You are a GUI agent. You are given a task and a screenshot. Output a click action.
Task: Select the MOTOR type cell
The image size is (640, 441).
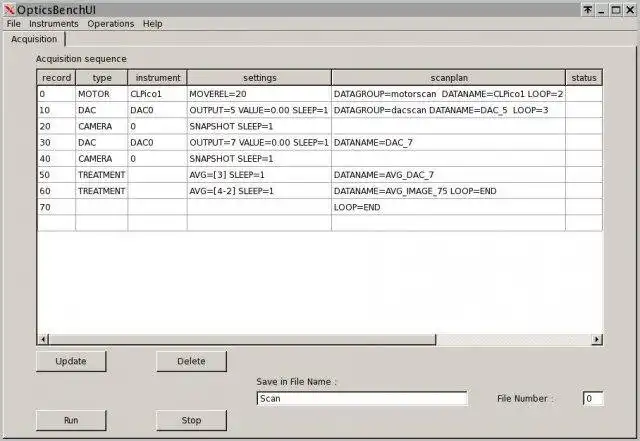(102, 94)
